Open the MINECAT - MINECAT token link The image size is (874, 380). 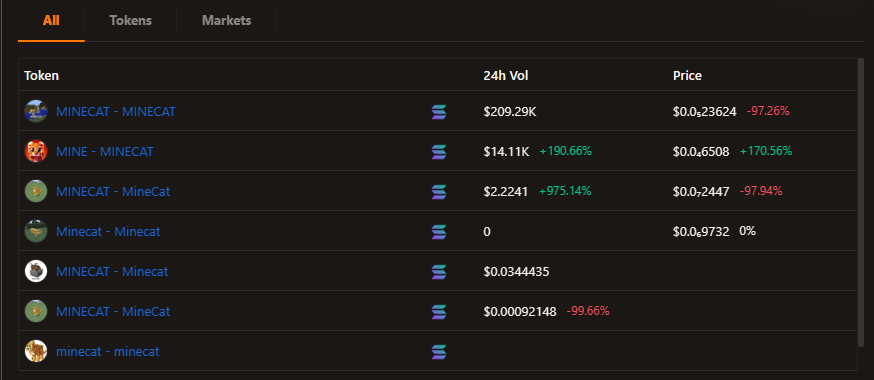pyautogui.click(x=115, y=111)
